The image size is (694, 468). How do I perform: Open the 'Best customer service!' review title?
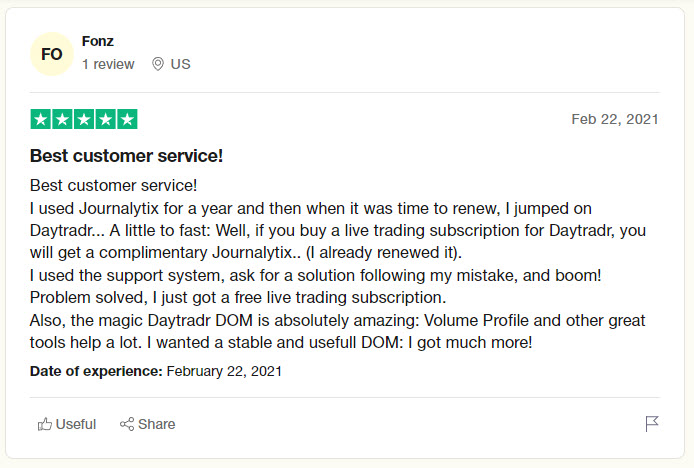(127, 156)
